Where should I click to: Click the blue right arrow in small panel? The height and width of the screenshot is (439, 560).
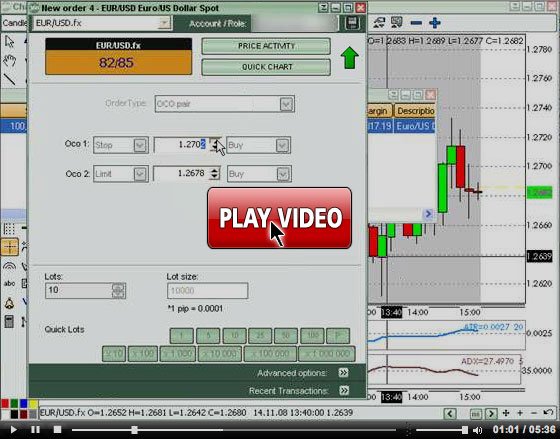point(428,214)
